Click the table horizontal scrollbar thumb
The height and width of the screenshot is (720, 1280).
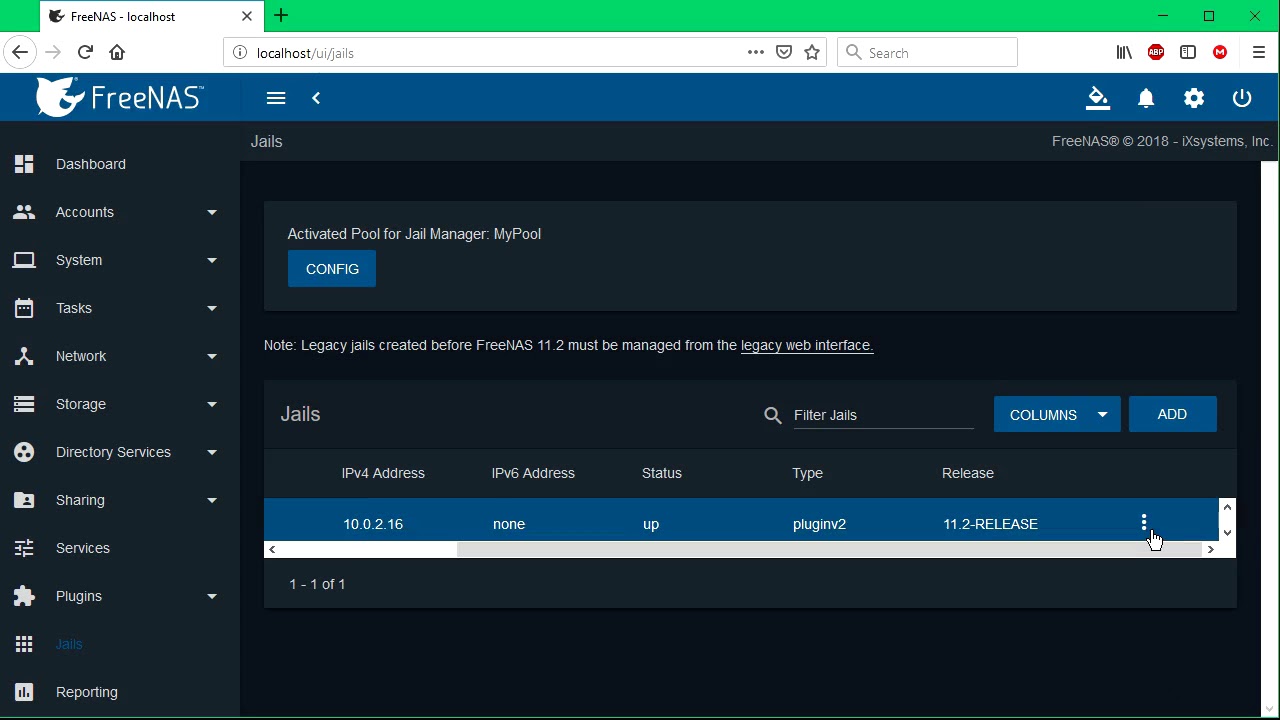[x=829, y=549]
